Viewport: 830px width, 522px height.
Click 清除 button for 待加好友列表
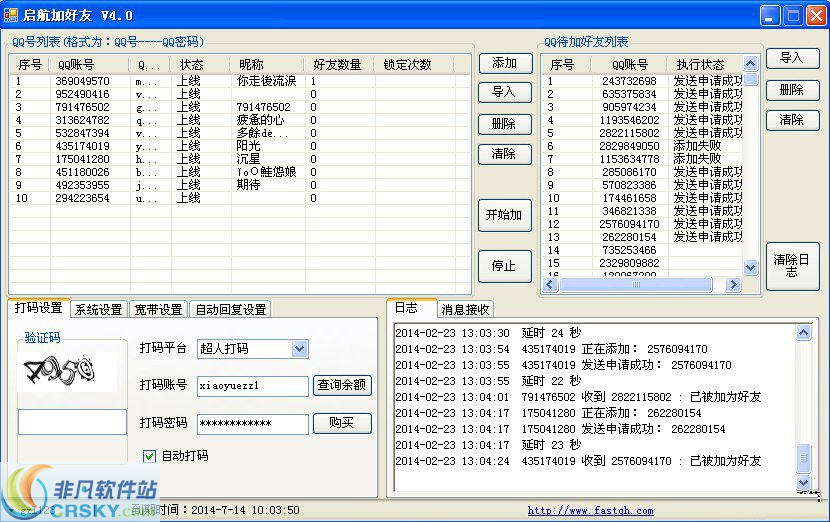point(792,120)
